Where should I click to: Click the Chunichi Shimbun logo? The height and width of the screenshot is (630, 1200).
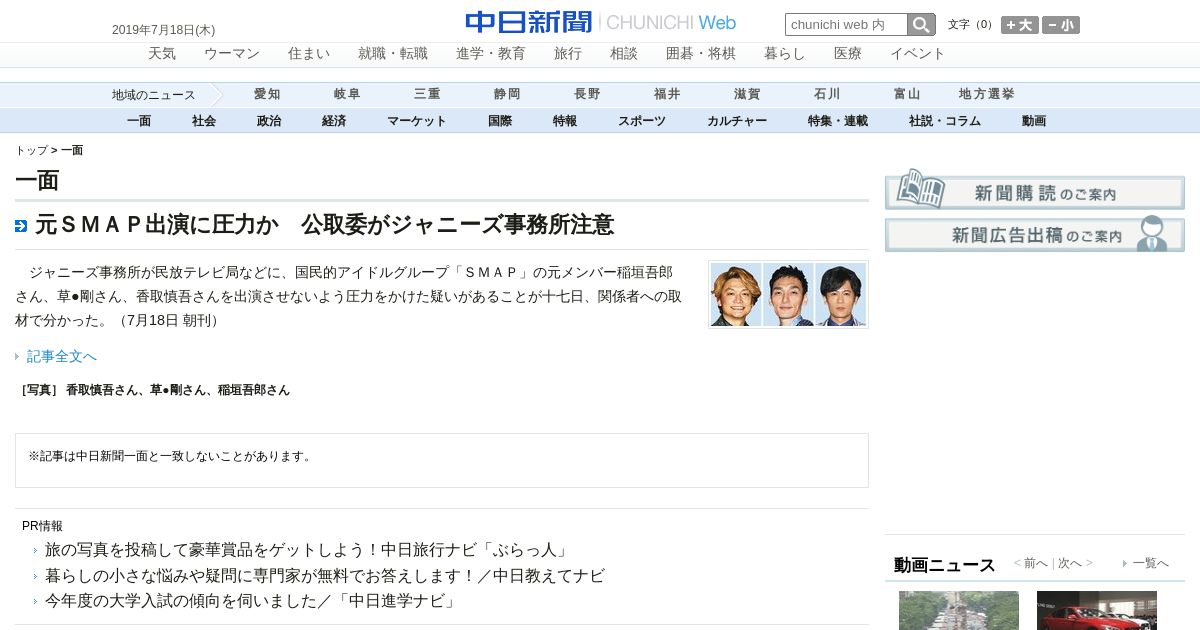(600, 22)
